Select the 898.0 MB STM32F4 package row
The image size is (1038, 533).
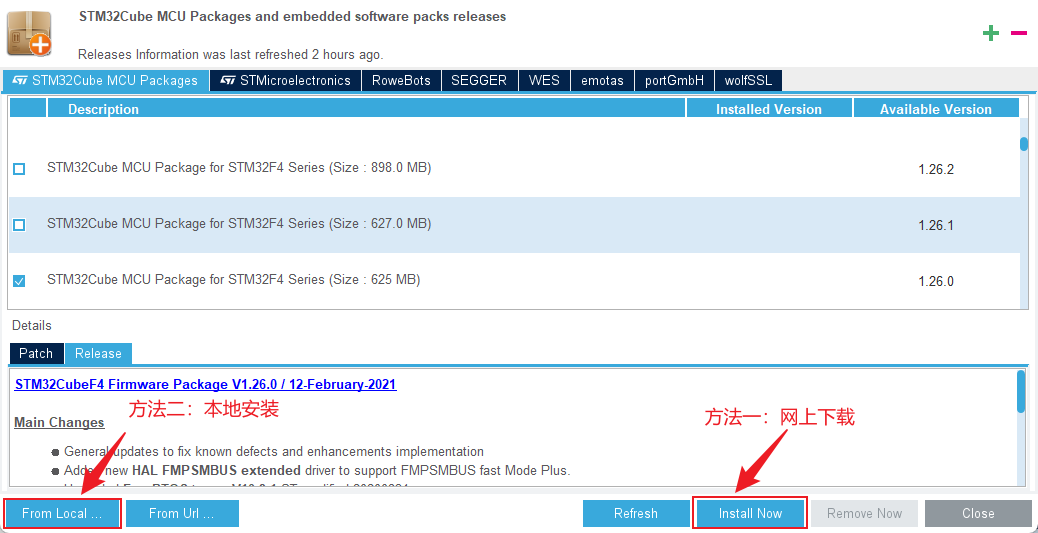[x=513, y=169]
